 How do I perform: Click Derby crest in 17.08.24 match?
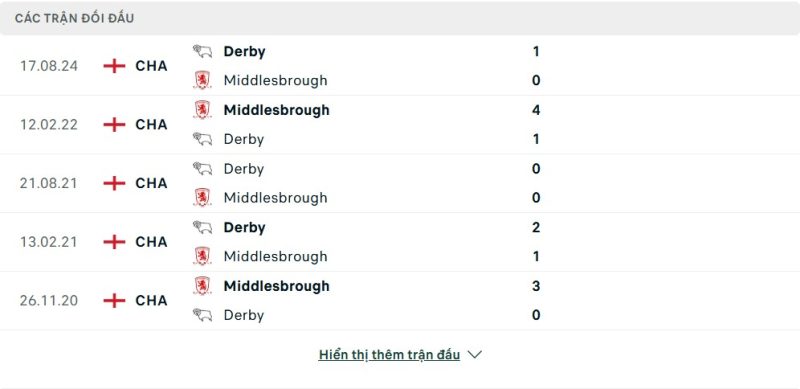(x=202, y=52)
